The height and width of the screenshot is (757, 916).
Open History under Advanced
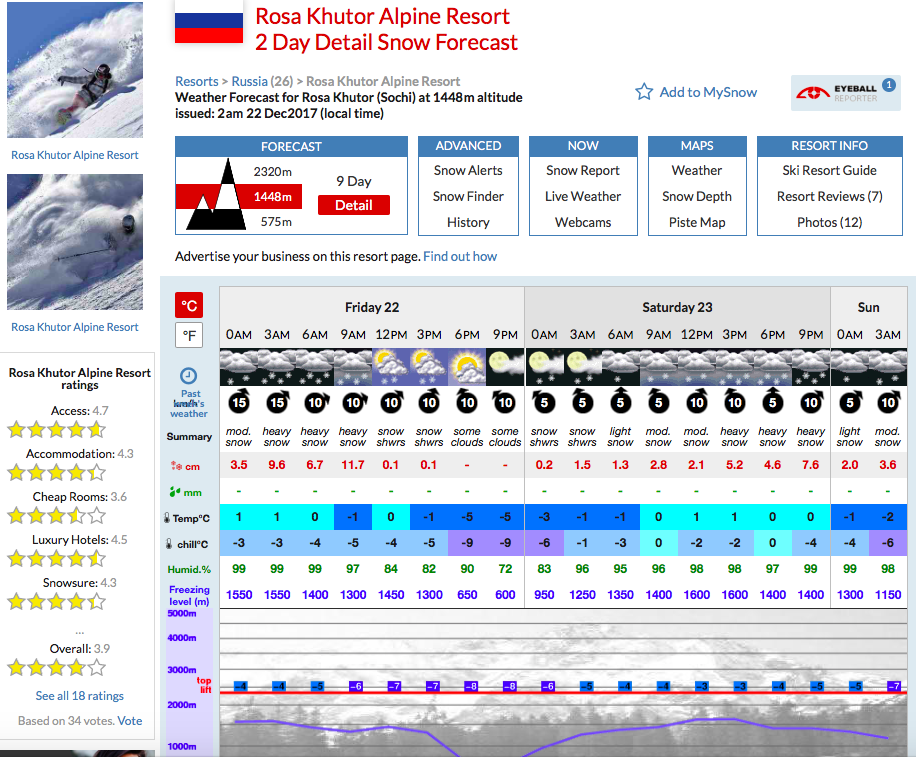click(x=468, y=223)
